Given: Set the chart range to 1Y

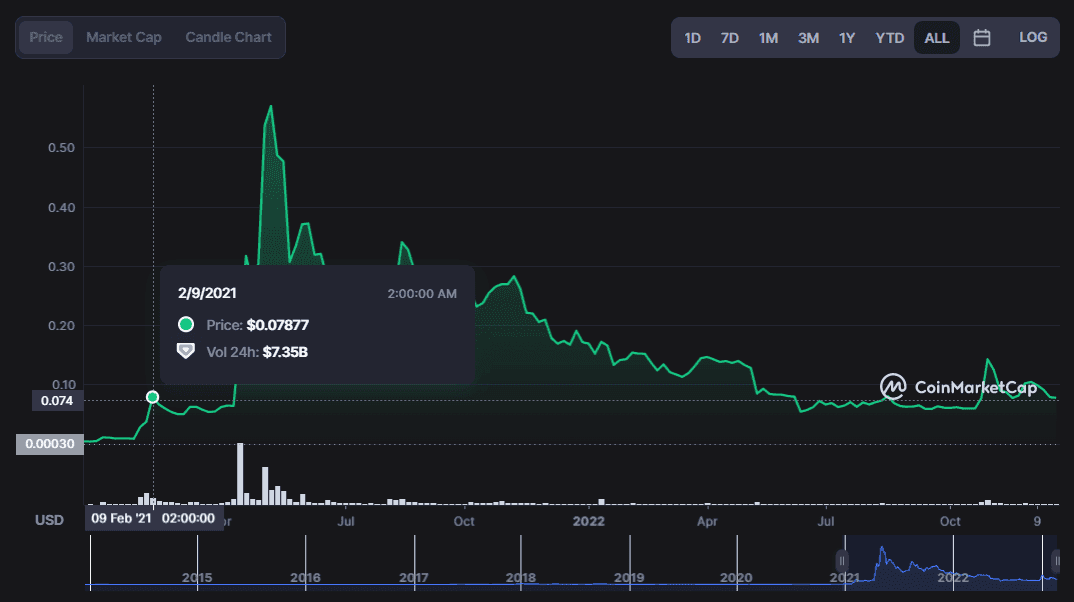Looking at the screenshot, I should (x=847, y=38).
